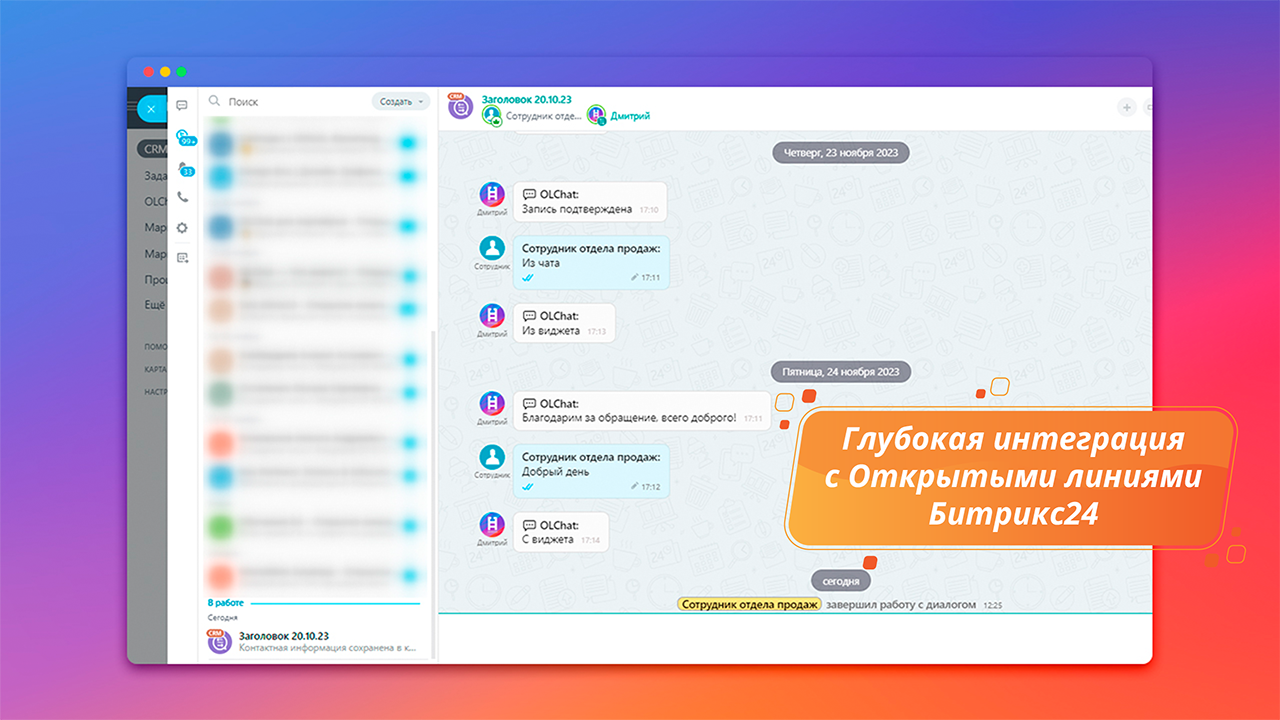The height and width of the screenshot is (720, 1280).
Task: Click the read checkmarks on Из чата message
Action: coord(528,277)
